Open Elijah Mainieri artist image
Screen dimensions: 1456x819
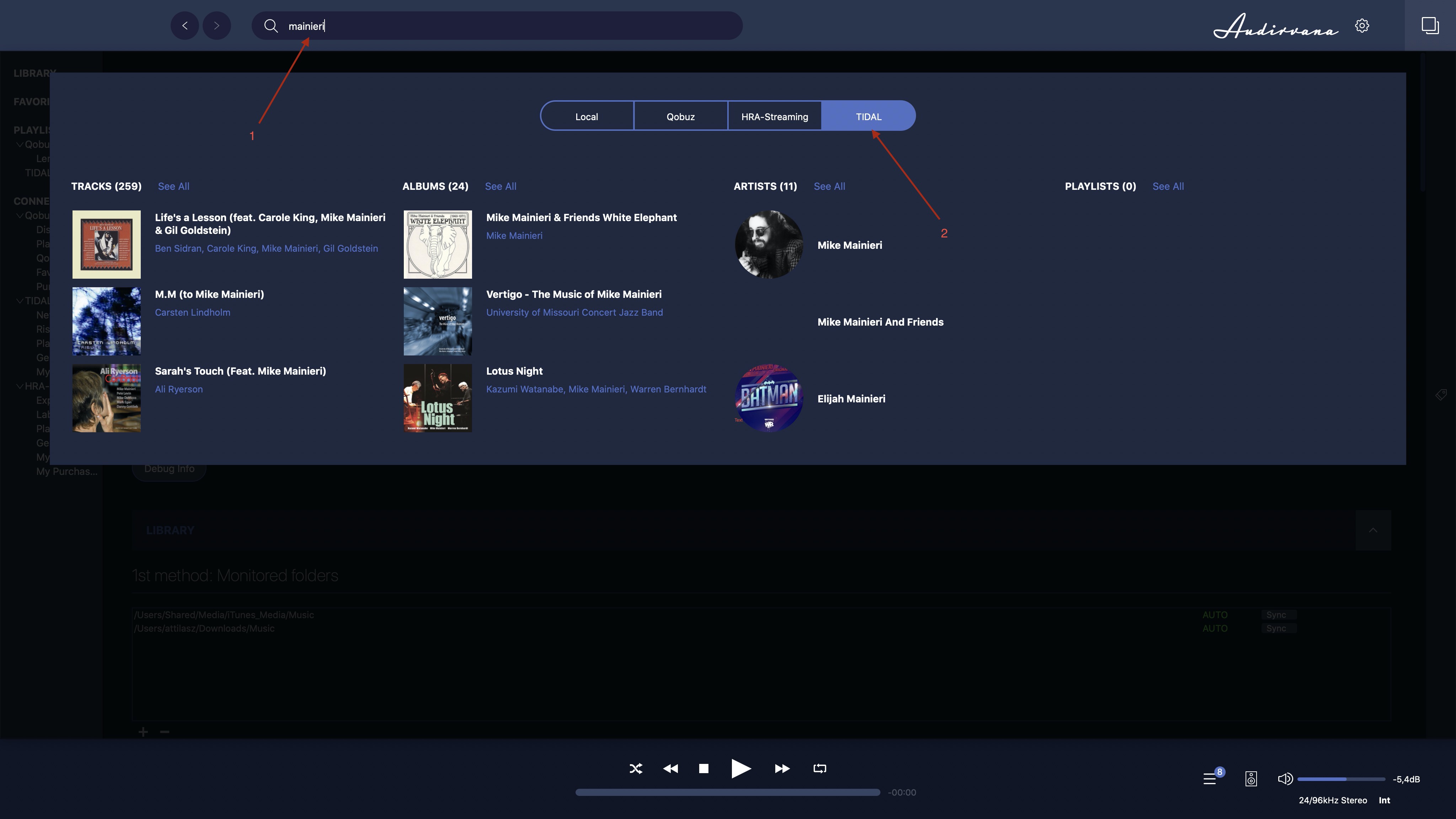pyautogui.click(x=769, y=398)
